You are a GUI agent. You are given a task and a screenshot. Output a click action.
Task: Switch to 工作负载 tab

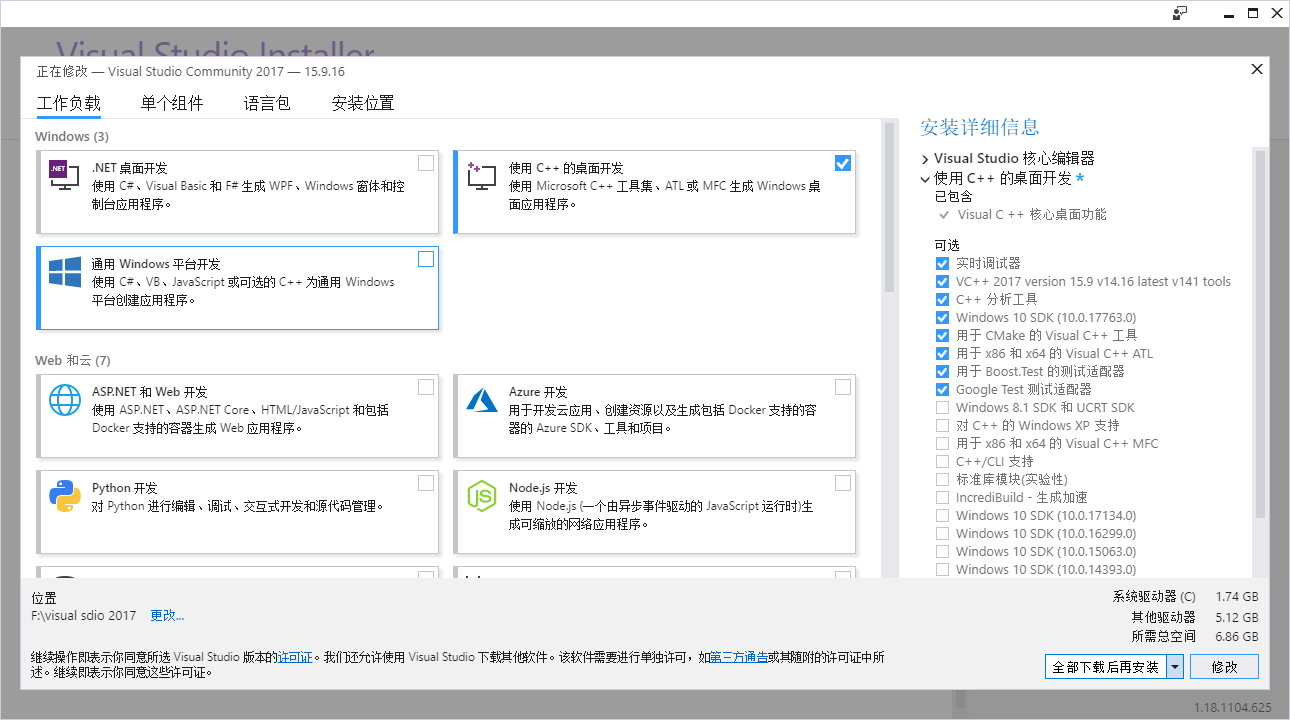69,103
